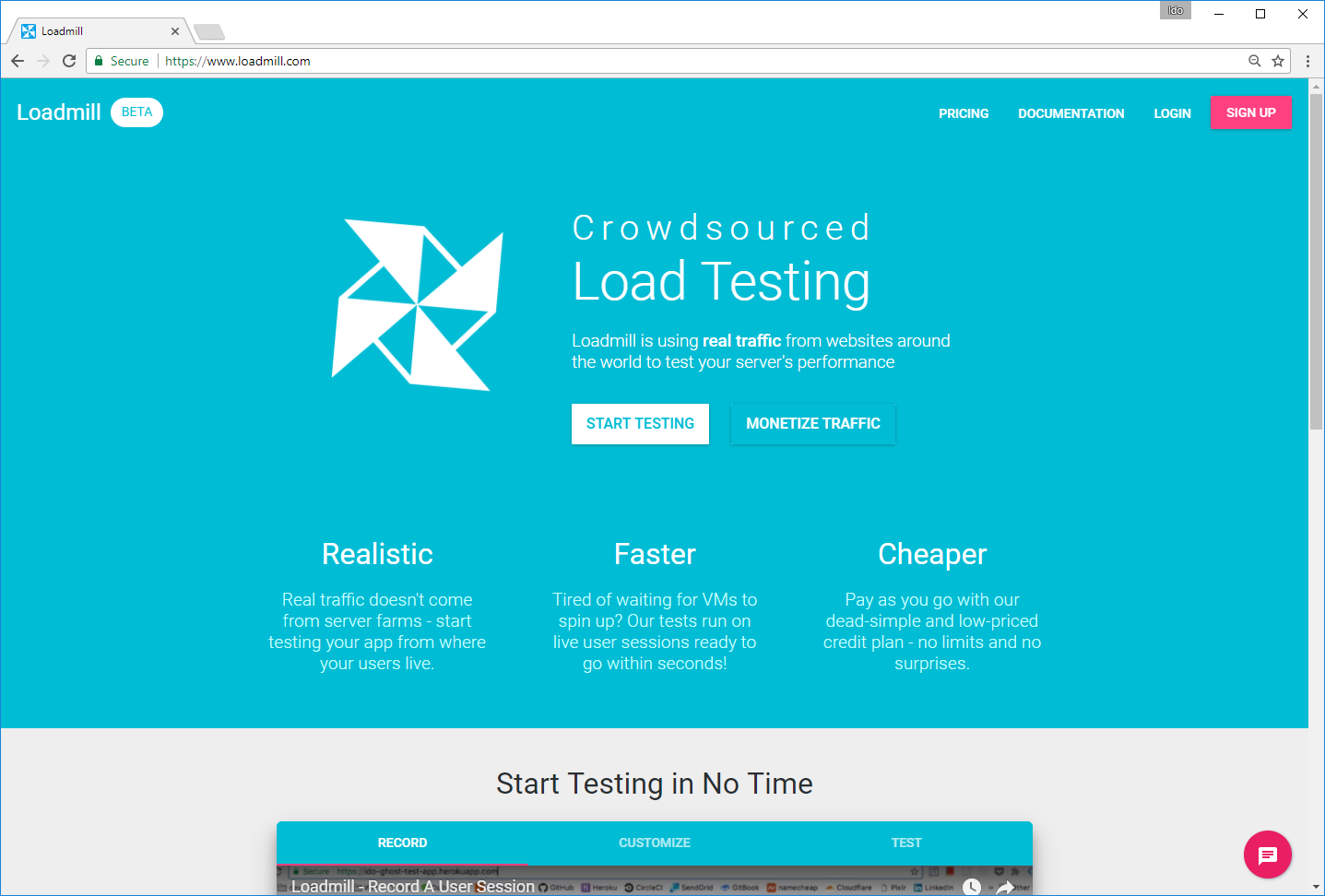Click the Faster heading
The width and height of the screenshot is (1325, 896).
click(655, 554)
